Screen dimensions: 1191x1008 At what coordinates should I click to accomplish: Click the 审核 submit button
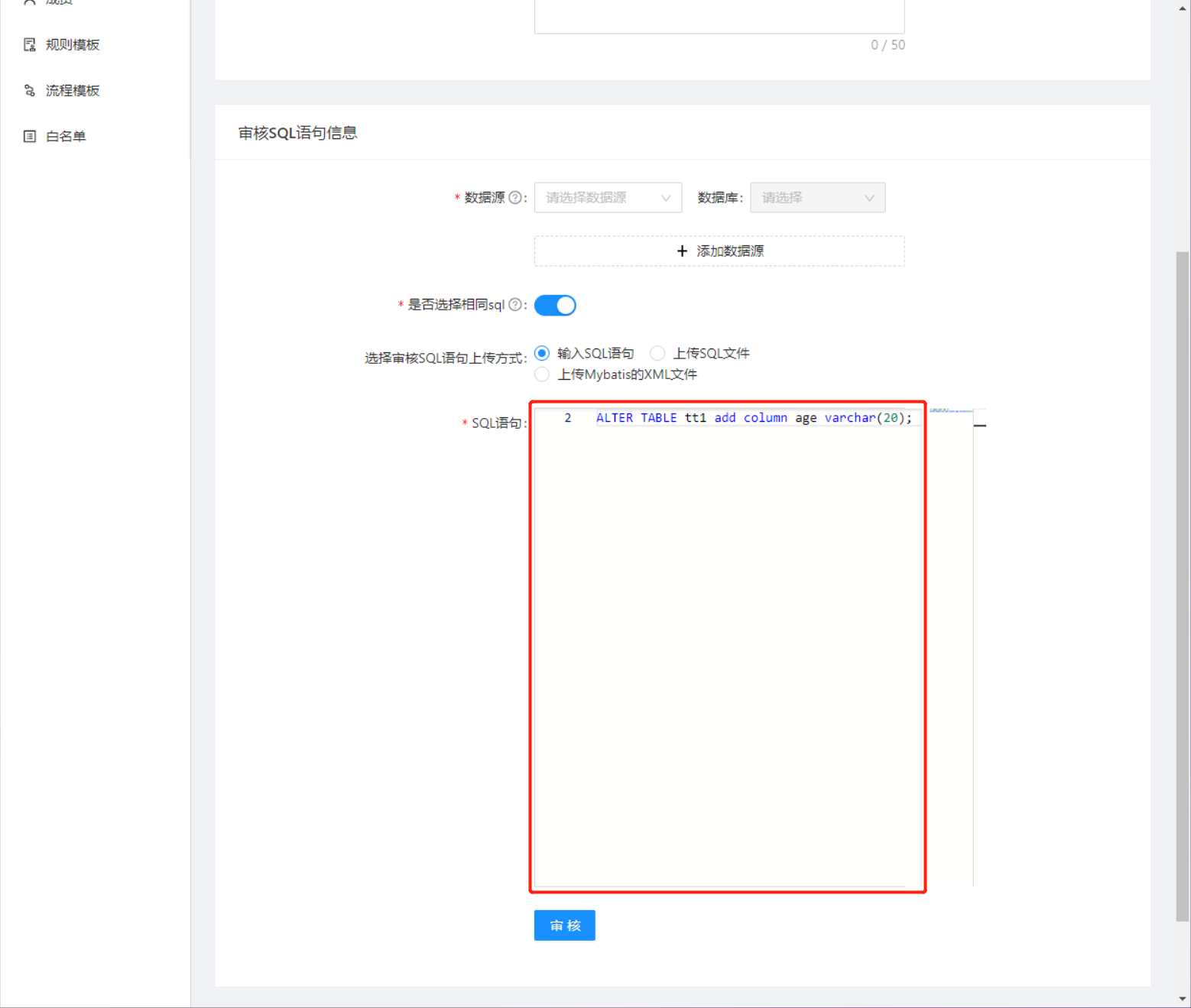point(564,925)
